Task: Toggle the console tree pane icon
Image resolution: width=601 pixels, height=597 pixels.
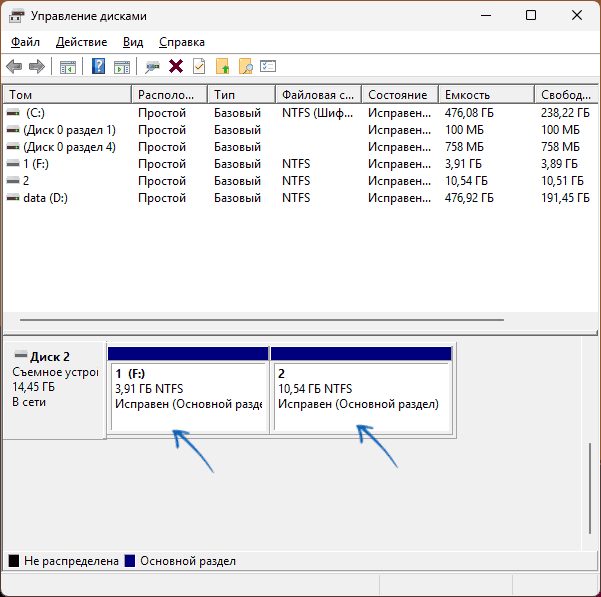Action: pos(68,67)
